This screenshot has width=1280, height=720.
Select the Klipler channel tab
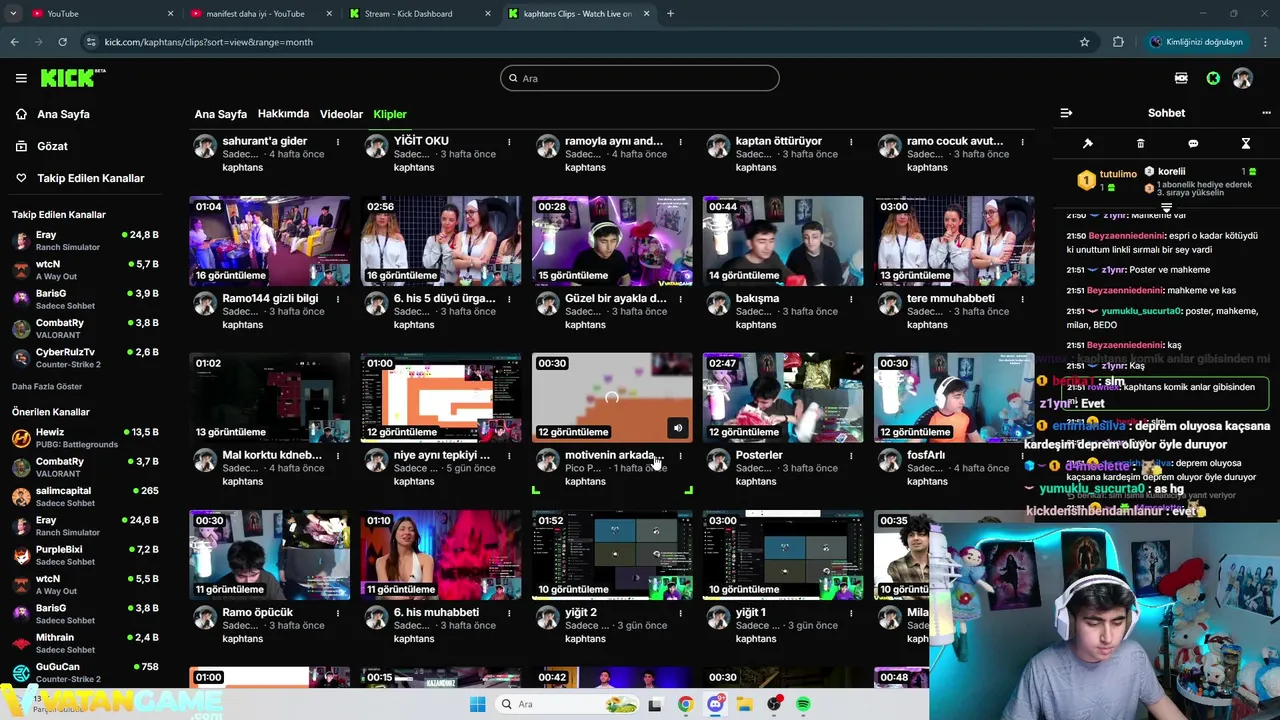tap(390, 114)
